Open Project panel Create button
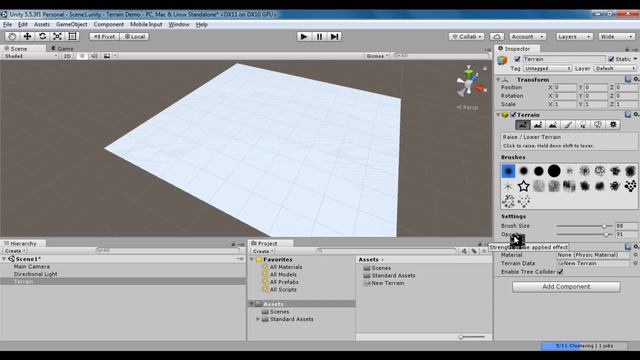Screen dimensions: 640x360 click(x=262, y=251)
